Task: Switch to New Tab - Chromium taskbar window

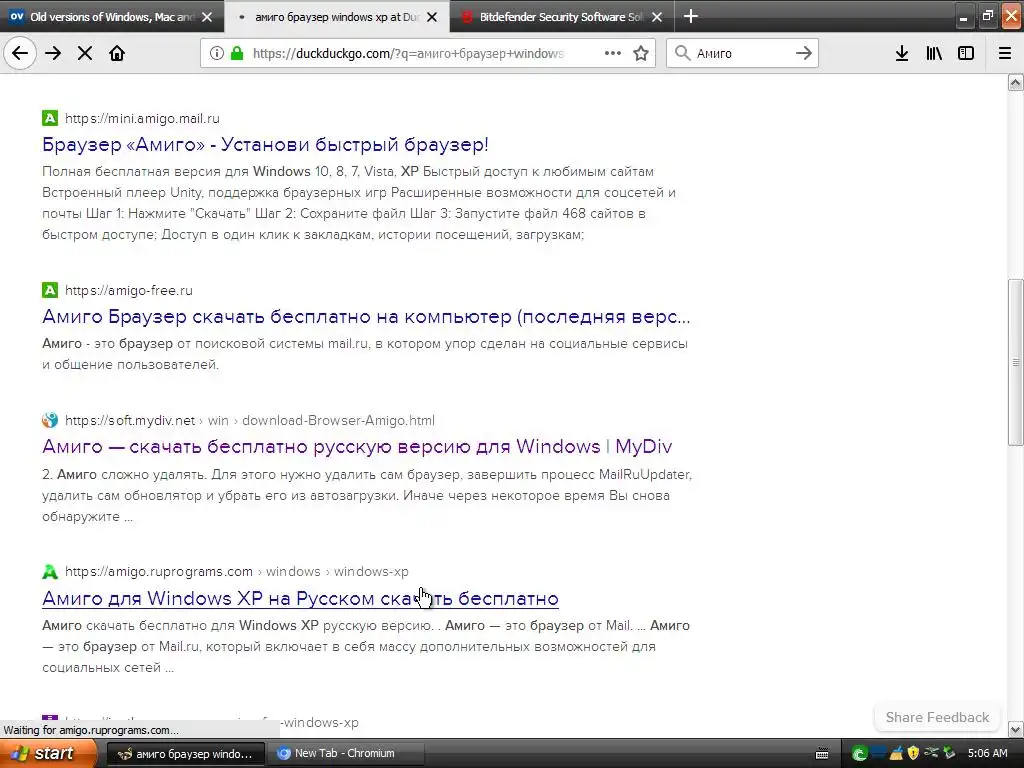Action: (347, 754)
